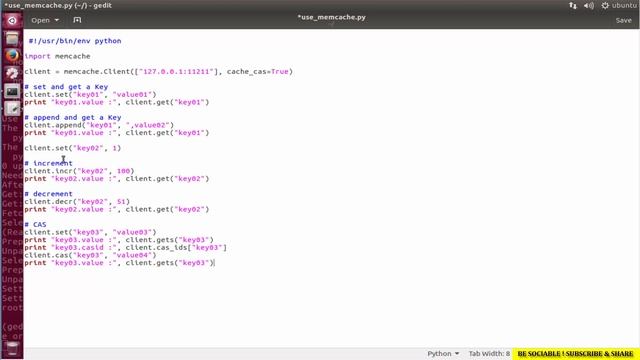Click the '# increment' comment line
Viewport: 640px width, 360px height.
(48, 163)
